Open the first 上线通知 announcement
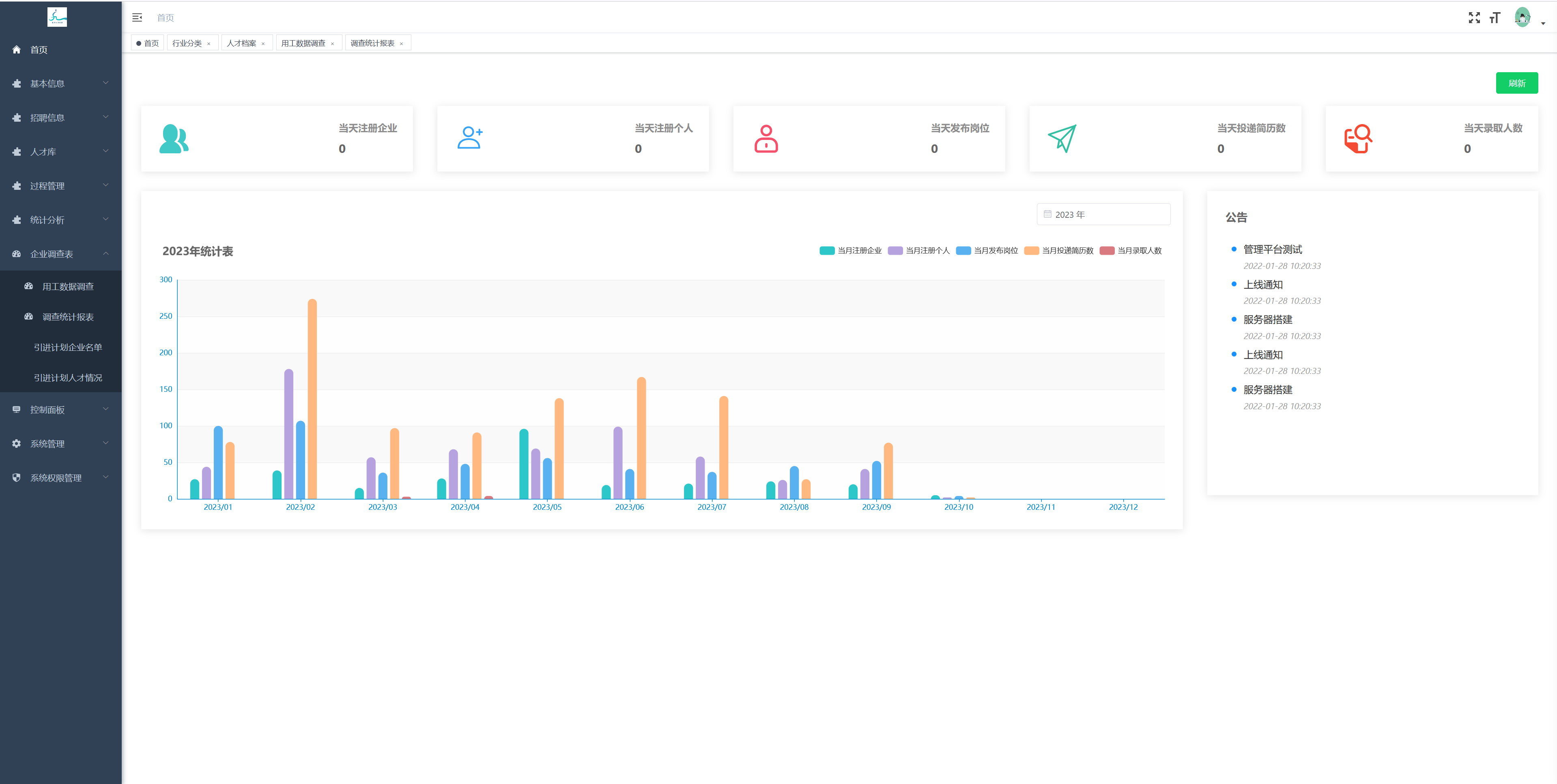1557x784 pixels. [x=1262, y=284]
